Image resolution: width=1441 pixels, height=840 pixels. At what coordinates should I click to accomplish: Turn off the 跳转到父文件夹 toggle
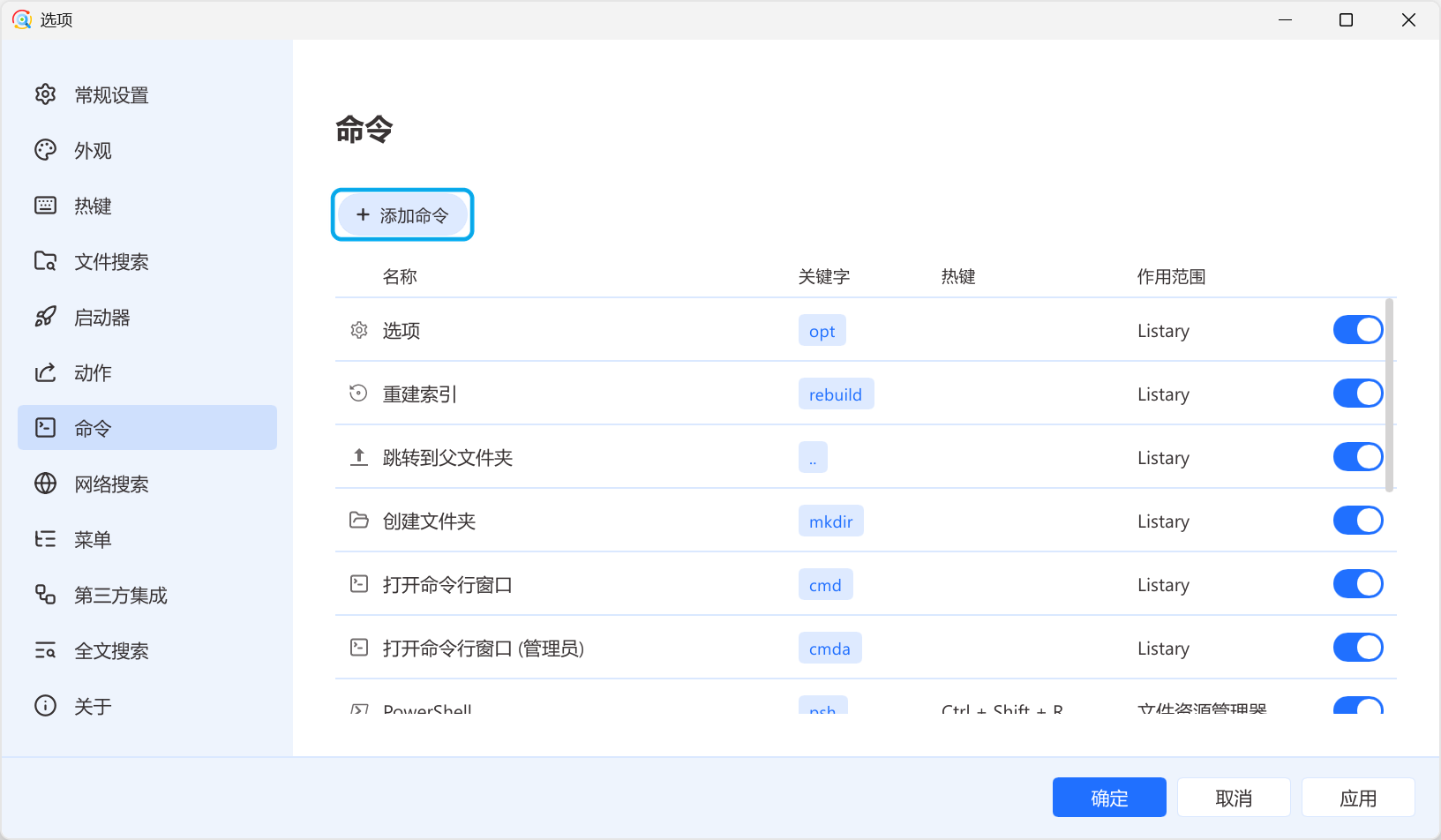click(1358, 457)
